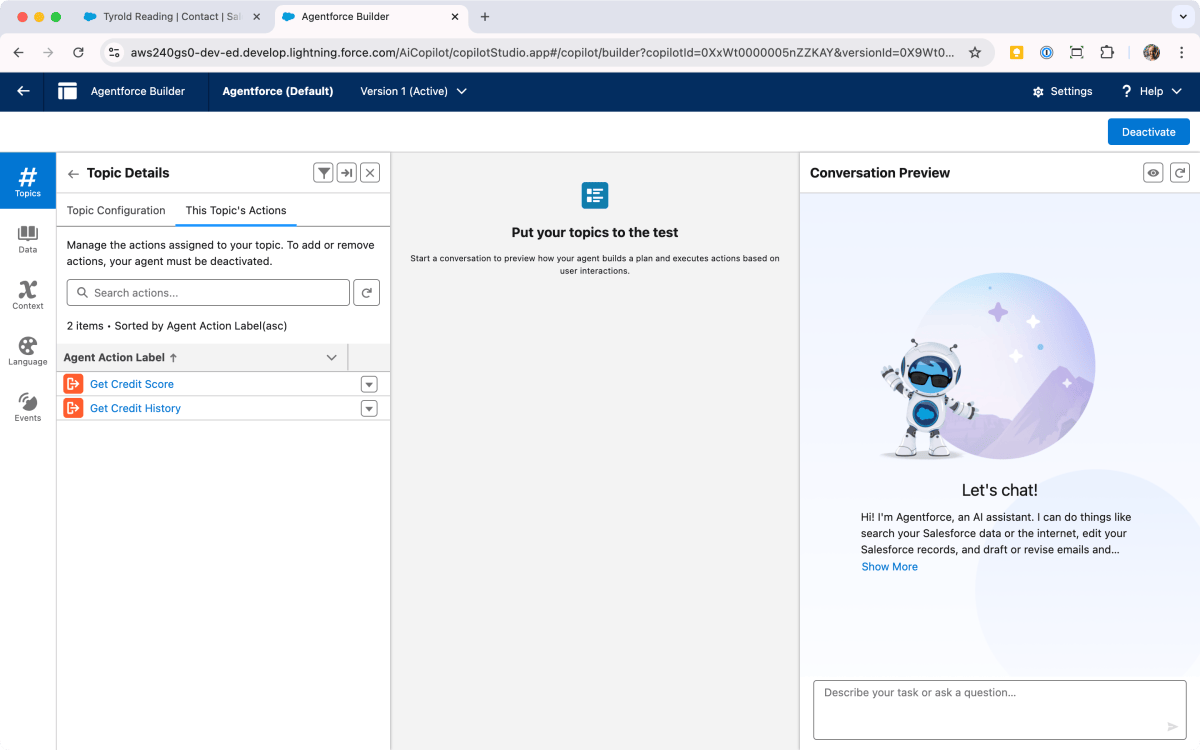Click the filter icon in Topic Details
The width and height of the screenshot is (1200, 750).
coord(323,173)
